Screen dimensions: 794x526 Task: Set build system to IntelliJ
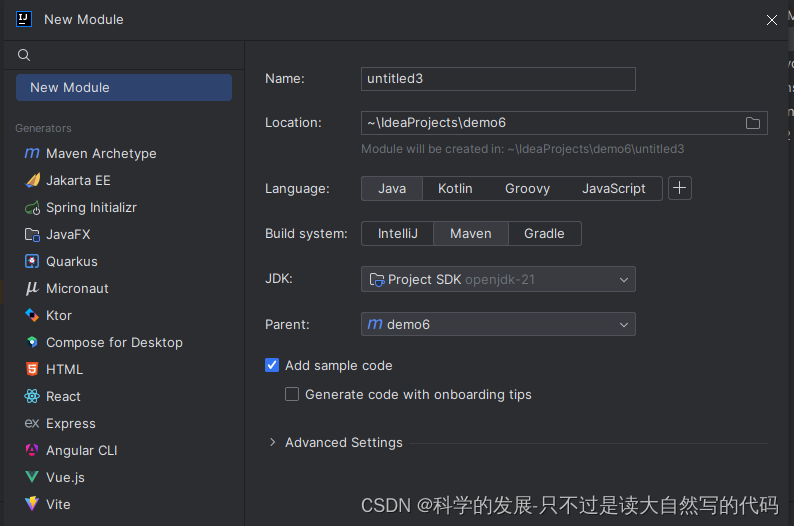point(398,233)
